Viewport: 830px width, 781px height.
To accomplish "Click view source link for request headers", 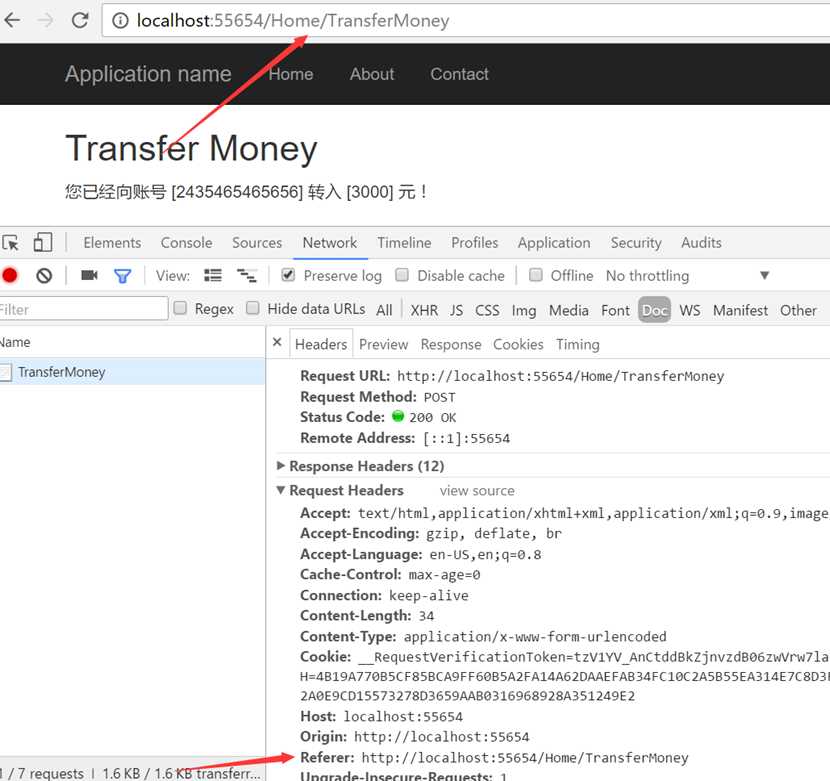I will click(x=477, y=490).
